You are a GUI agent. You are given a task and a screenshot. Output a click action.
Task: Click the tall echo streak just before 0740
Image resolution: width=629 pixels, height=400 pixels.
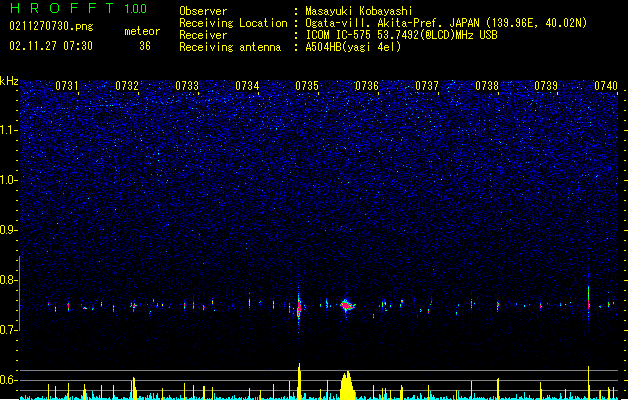(588, 299)
